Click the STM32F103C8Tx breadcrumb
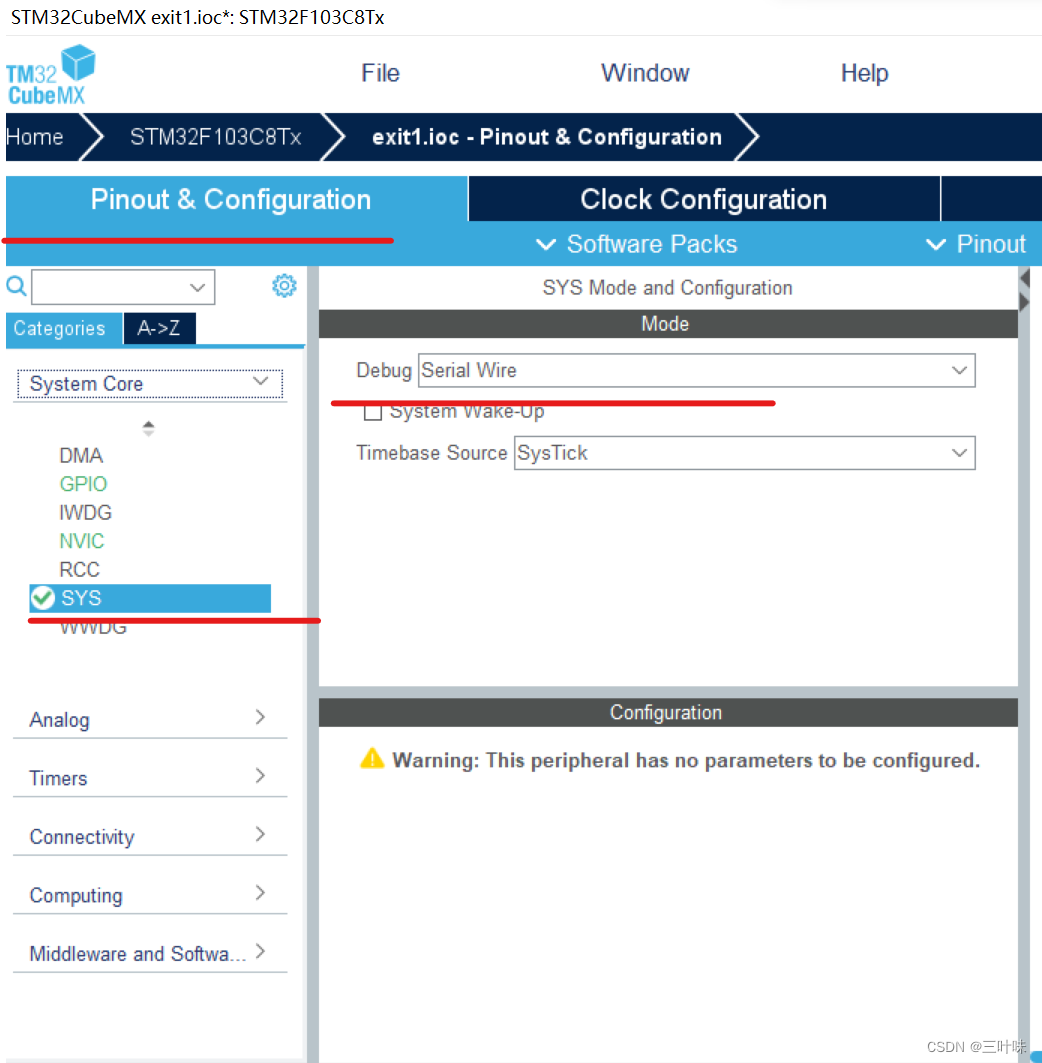The image size is (1042, 1063). point(216,137)
